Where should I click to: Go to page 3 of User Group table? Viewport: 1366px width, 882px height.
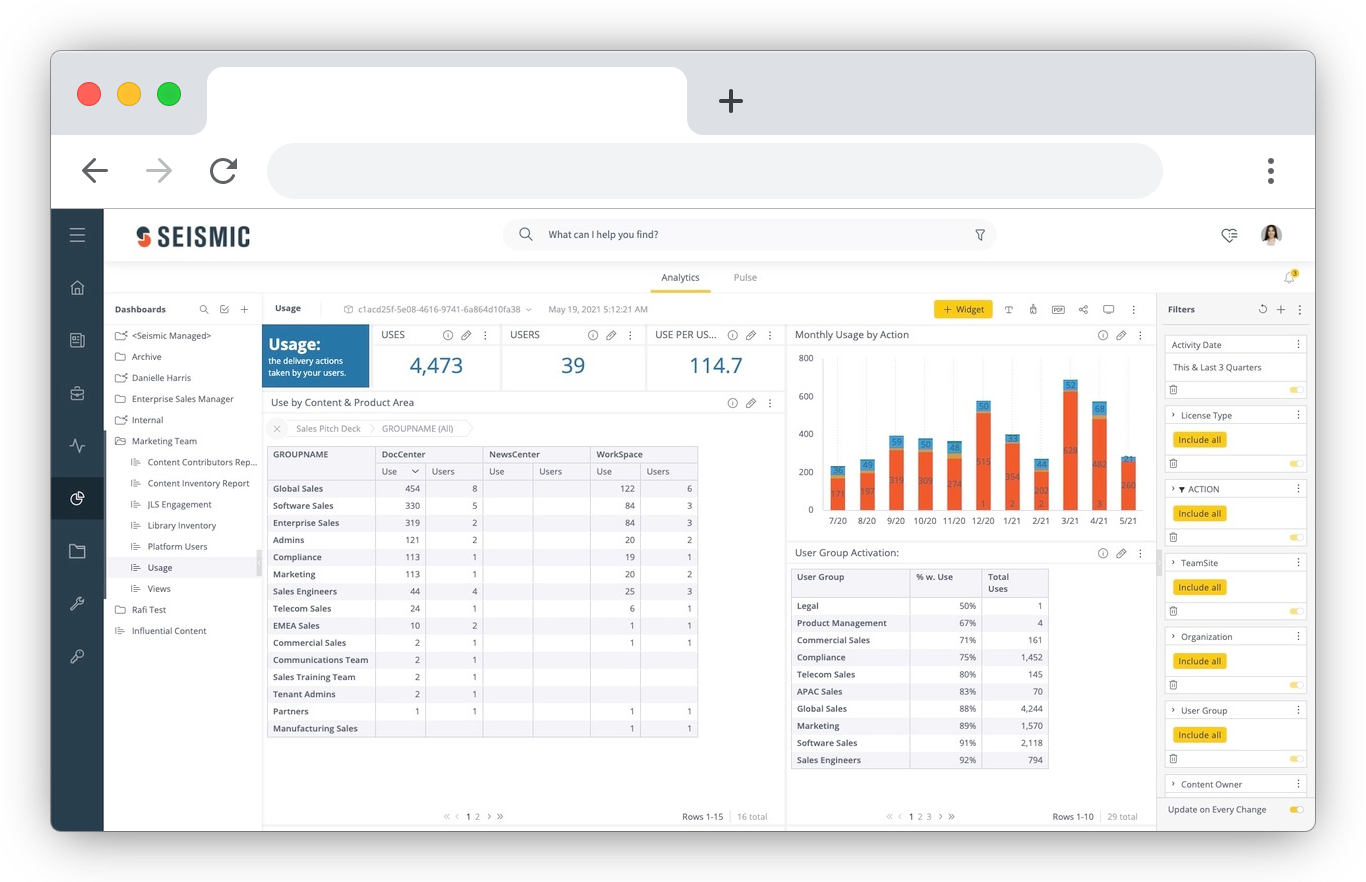click(x=929, y=817)
